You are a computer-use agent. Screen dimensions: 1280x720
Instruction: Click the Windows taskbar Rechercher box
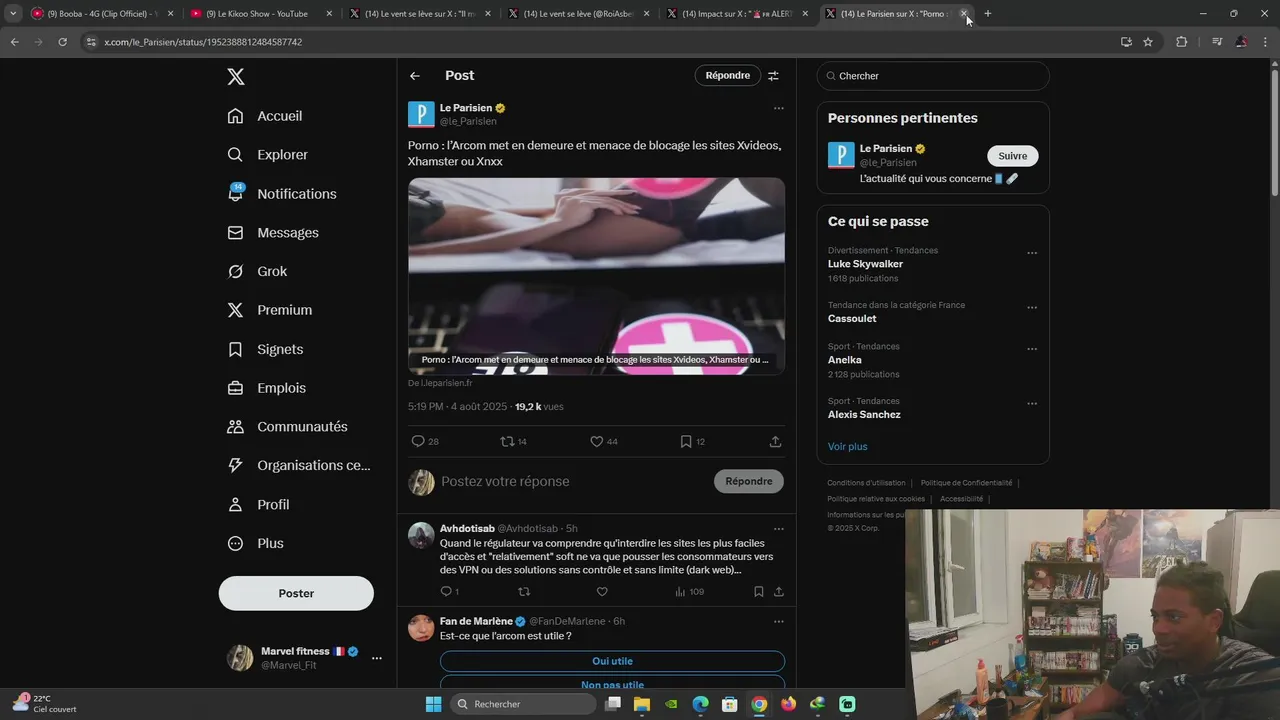point(523,704)
